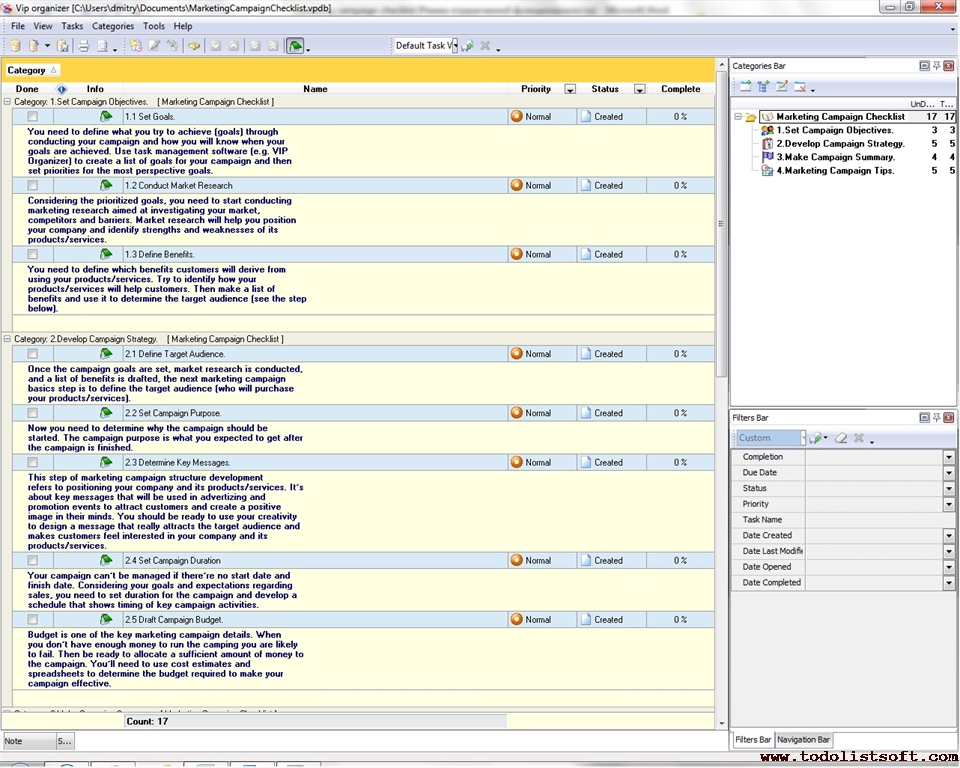Click the orange priority icon for 1.1 Set Goals
Image resolution: width=960 pixels, height=768 pixels.
tap(517, 117)
